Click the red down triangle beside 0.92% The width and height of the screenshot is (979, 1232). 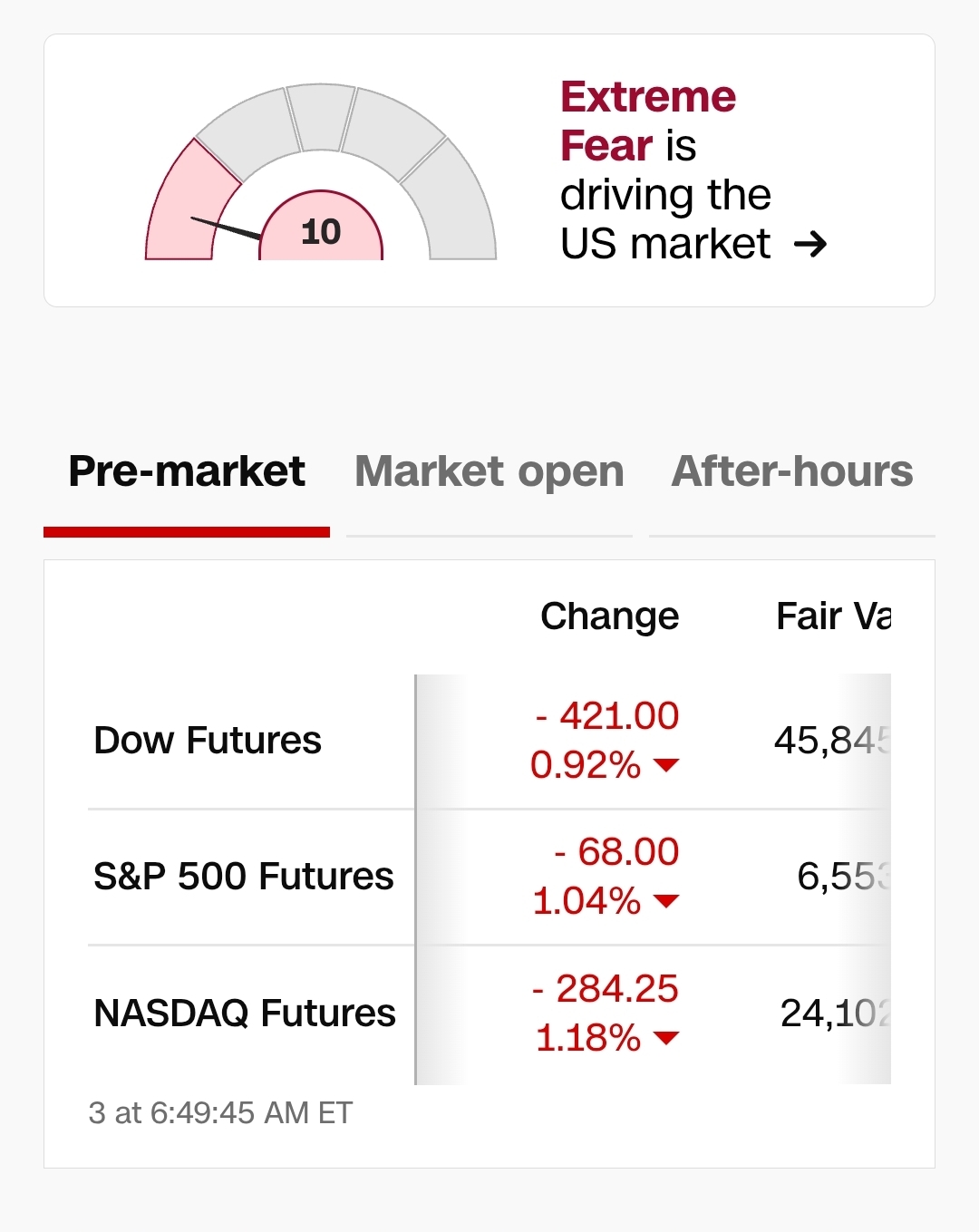[x=666, y=765]
